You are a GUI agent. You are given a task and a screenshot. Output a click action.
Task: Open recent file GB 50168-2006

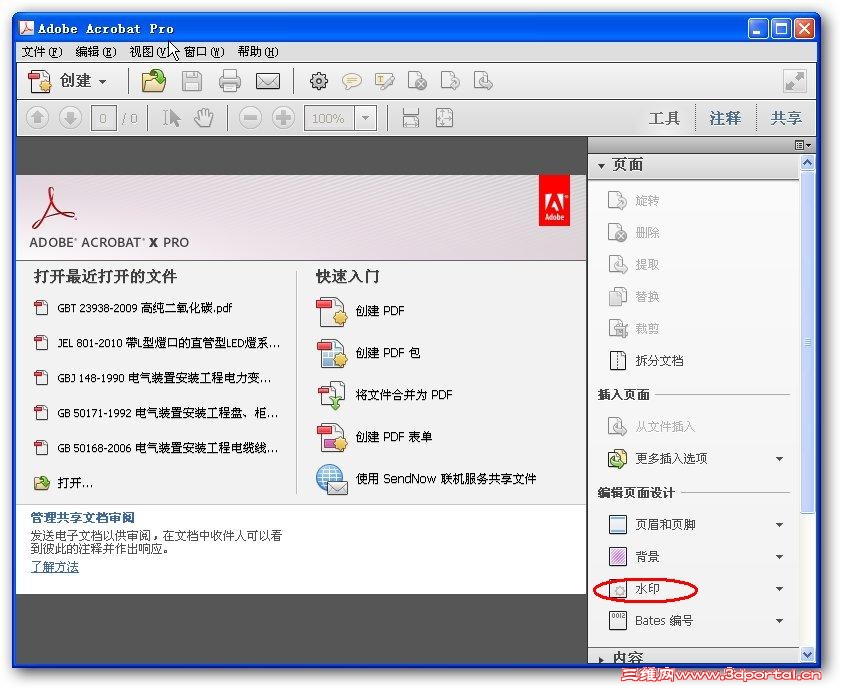click(156, 448)
